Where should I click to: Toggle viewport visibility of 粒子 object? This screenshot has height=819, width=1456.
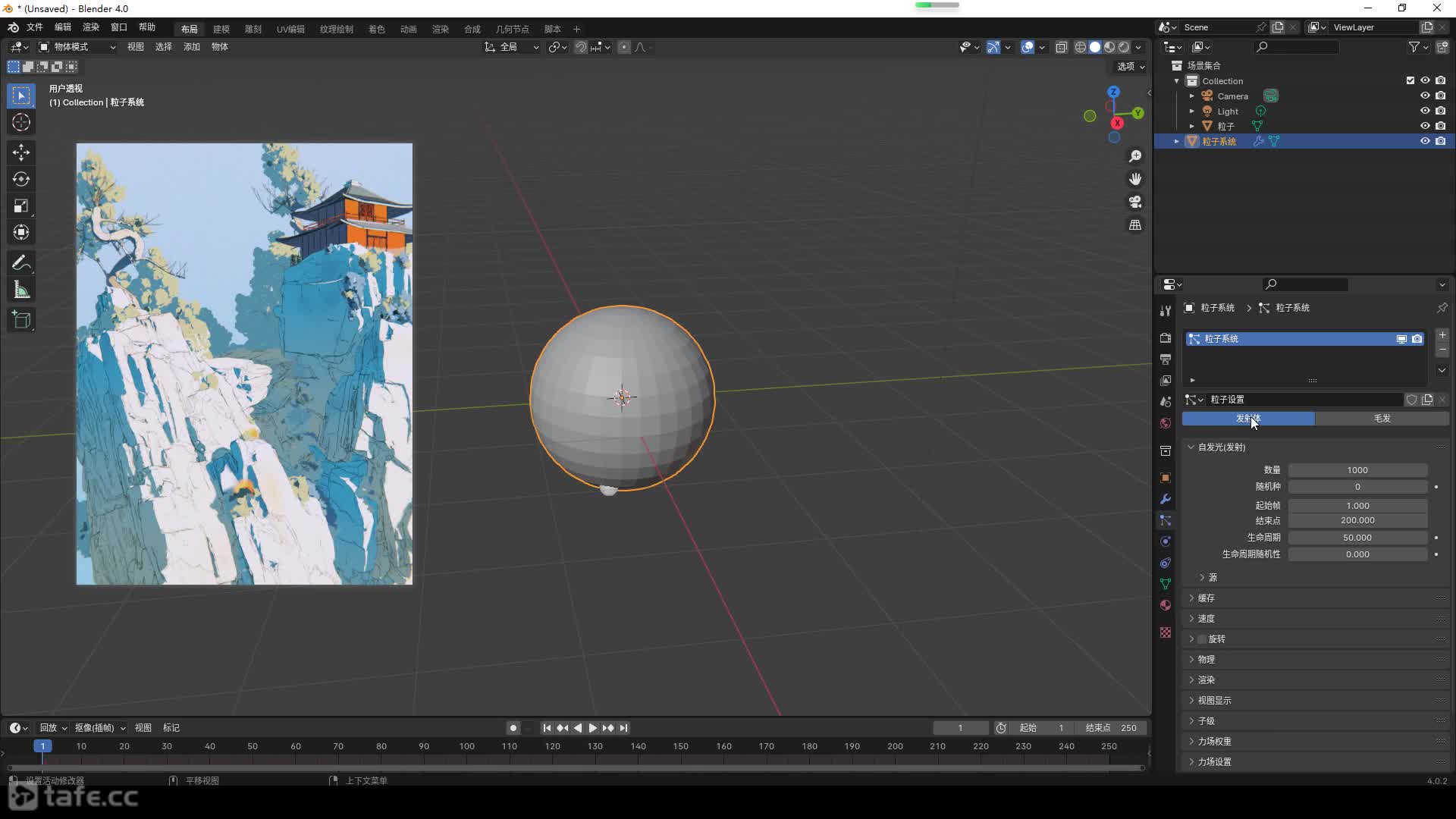pos(1425,126)
